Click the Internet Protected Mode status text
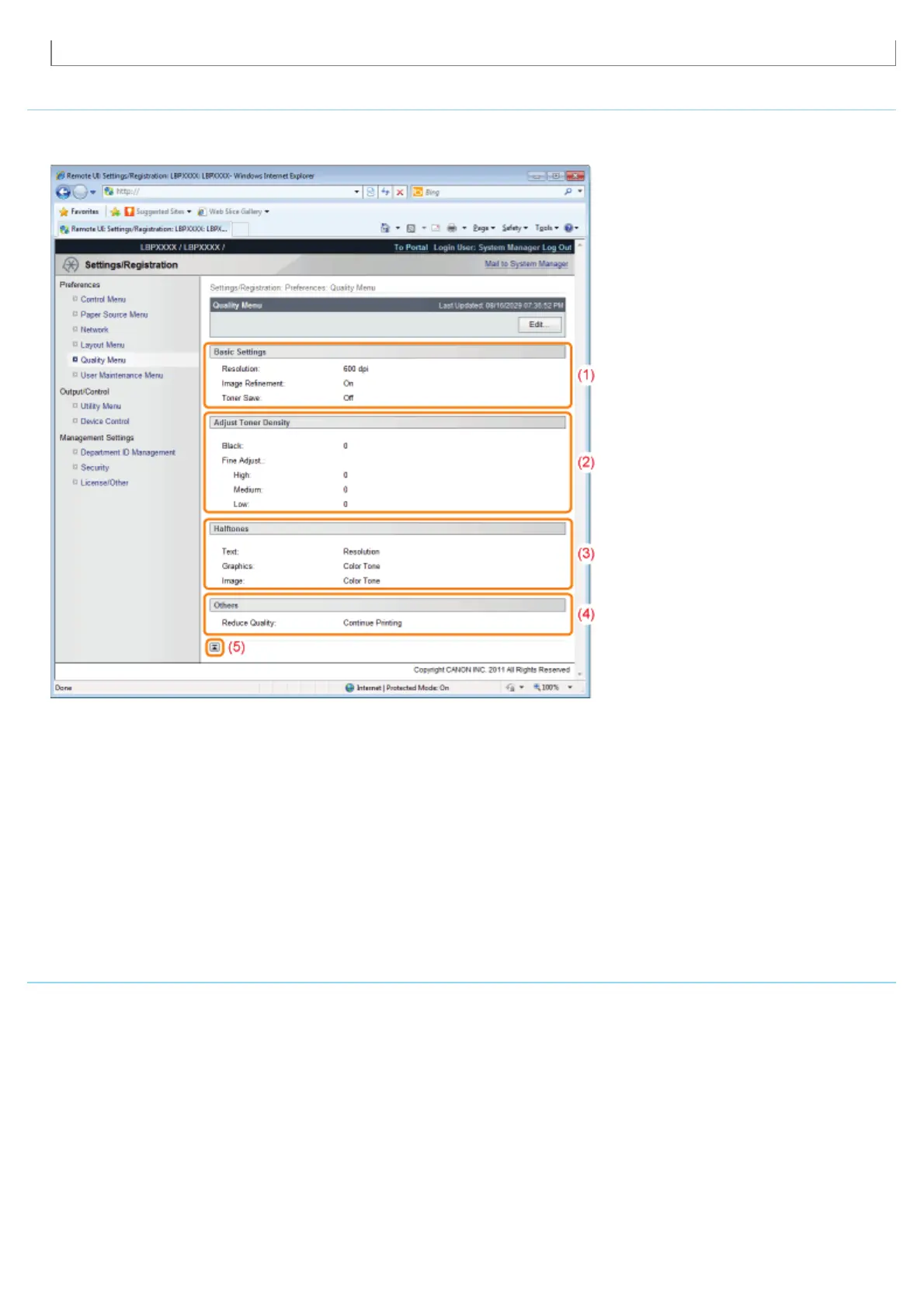The image size is (924, 1308). coord(402,687)
